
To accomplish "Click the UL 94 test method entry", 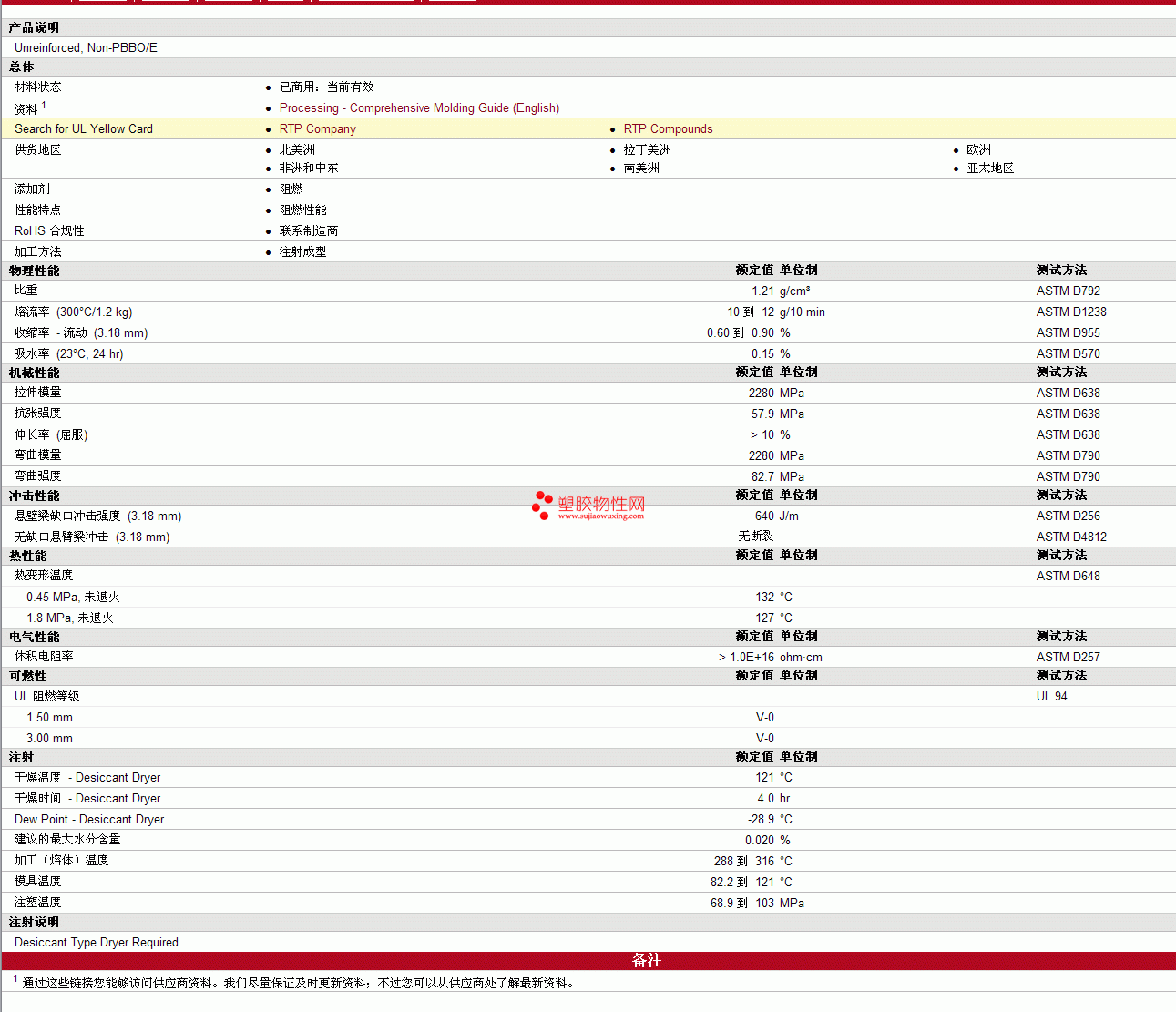I will click(x=1051, y=696).
